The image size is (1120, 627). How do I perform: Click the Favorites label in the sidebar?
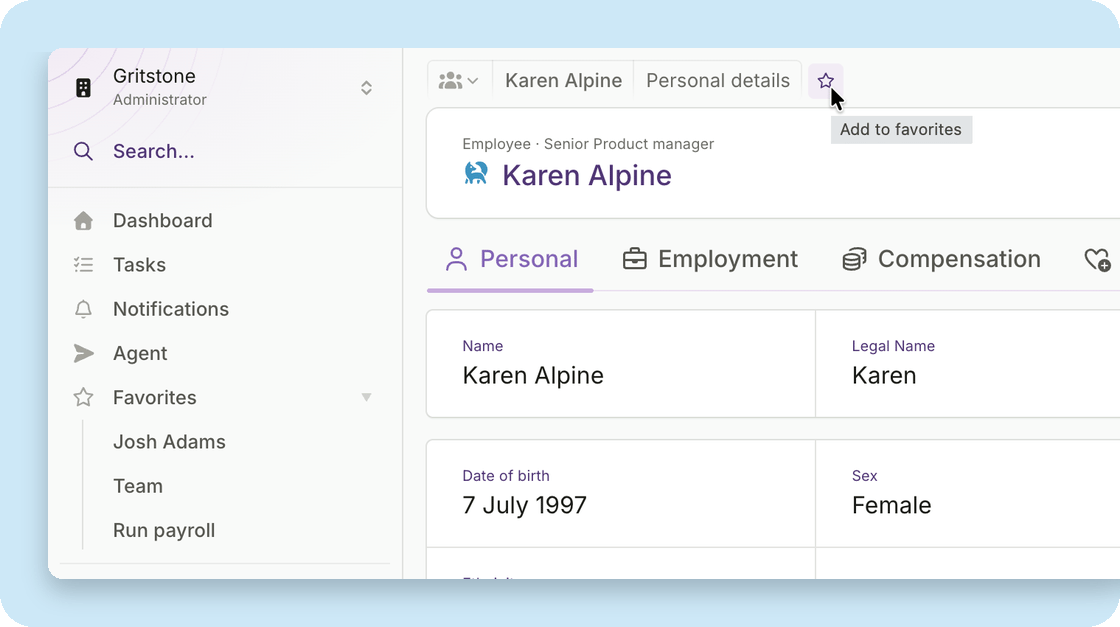154,398
